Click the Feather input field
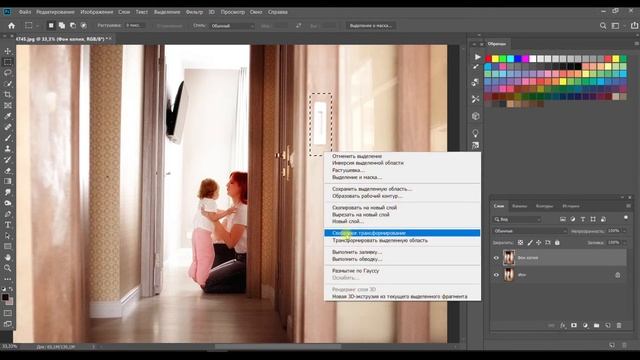The width and height of the screenshot is (640, 360). (x=135, y=26)
